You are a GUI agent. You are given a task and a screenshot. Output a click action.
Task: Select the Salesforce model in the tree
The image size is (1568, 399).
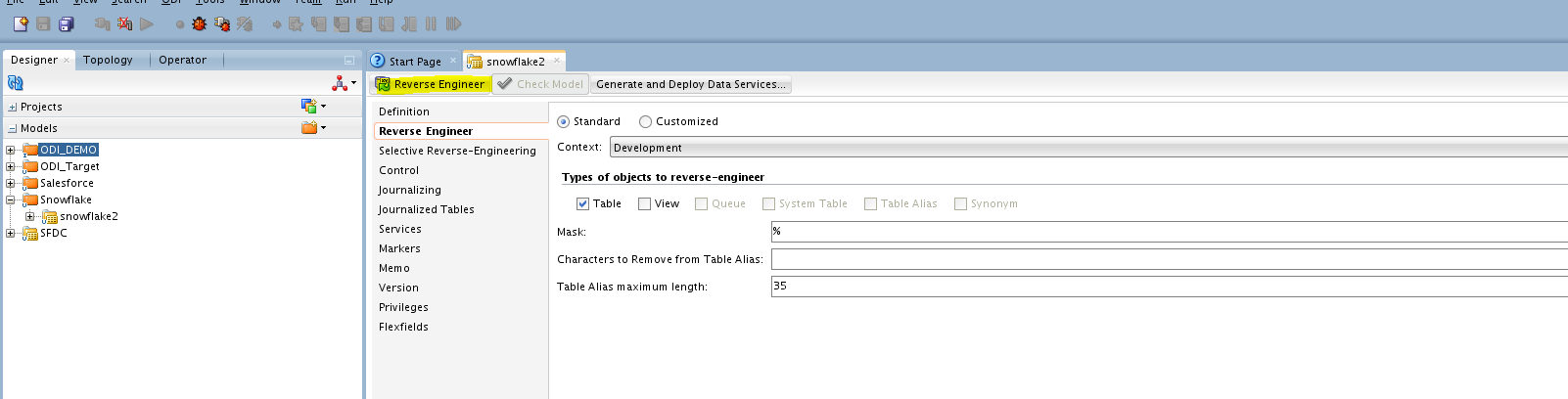tap(67, 183)
